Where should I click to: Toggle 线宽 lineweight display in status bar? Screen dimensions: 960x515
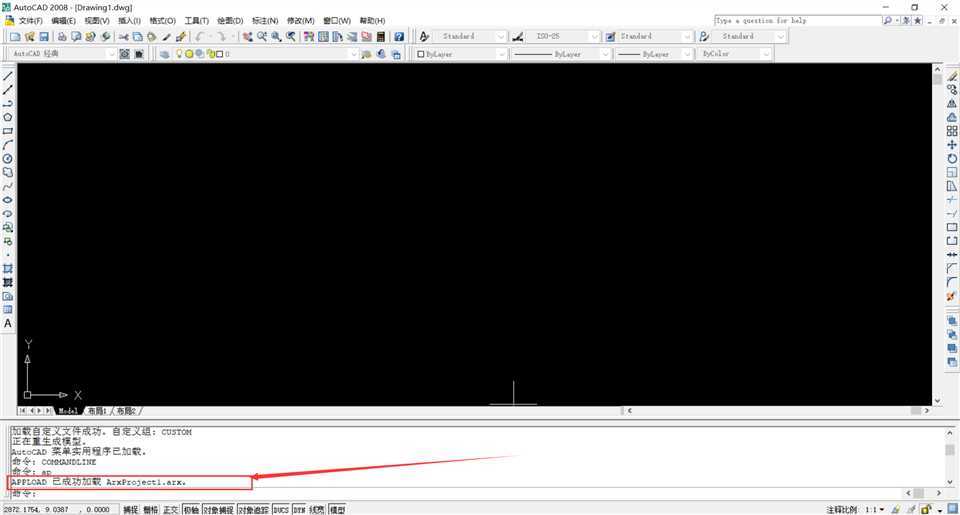[x=317, y=509]
